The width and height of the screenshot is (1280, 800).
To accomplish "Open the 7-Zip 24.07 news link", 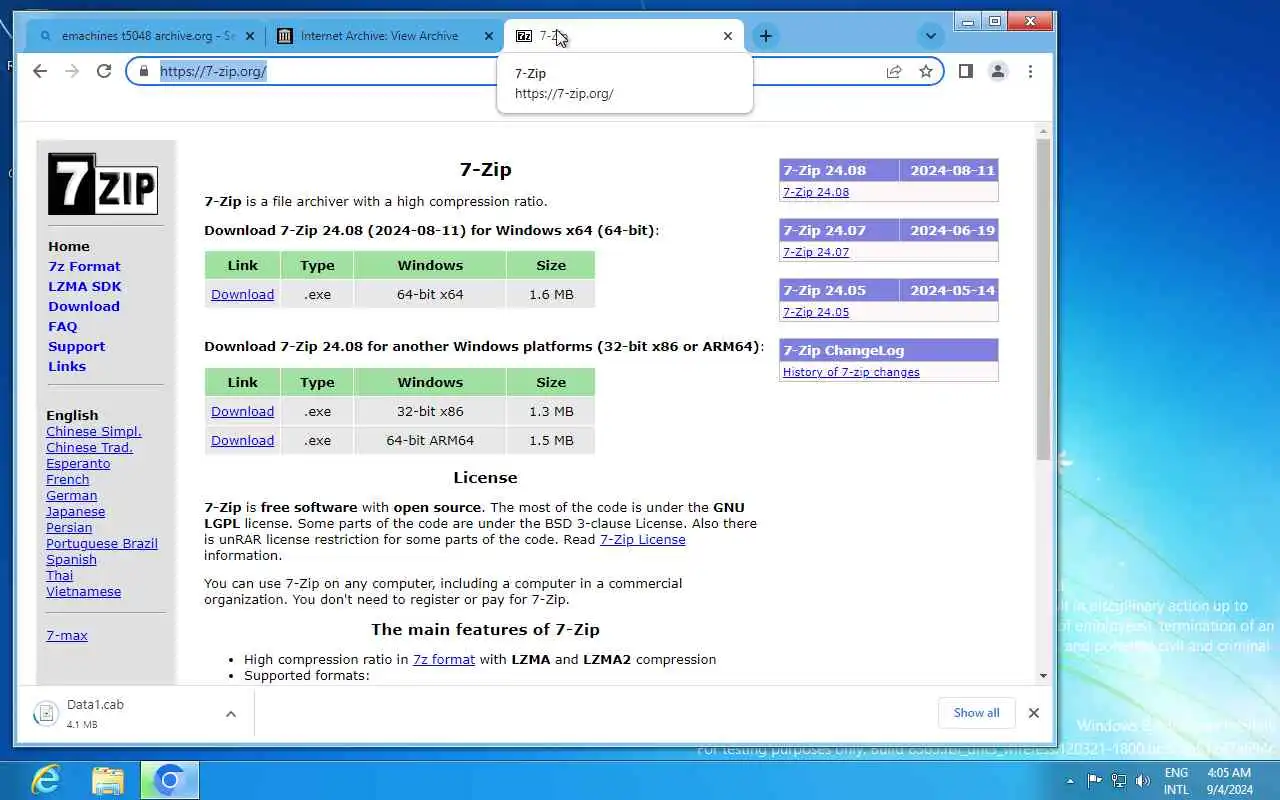I will click(x=816, y=252).
